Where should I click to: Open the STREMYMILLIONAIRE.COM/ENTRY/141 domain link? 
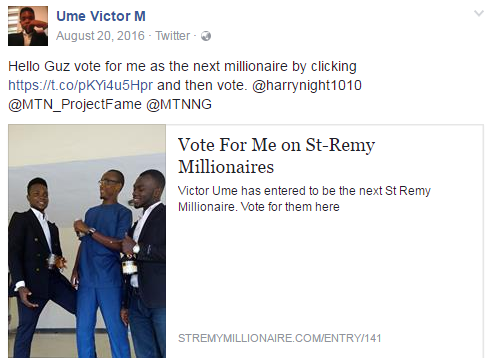tap(280, 338)
